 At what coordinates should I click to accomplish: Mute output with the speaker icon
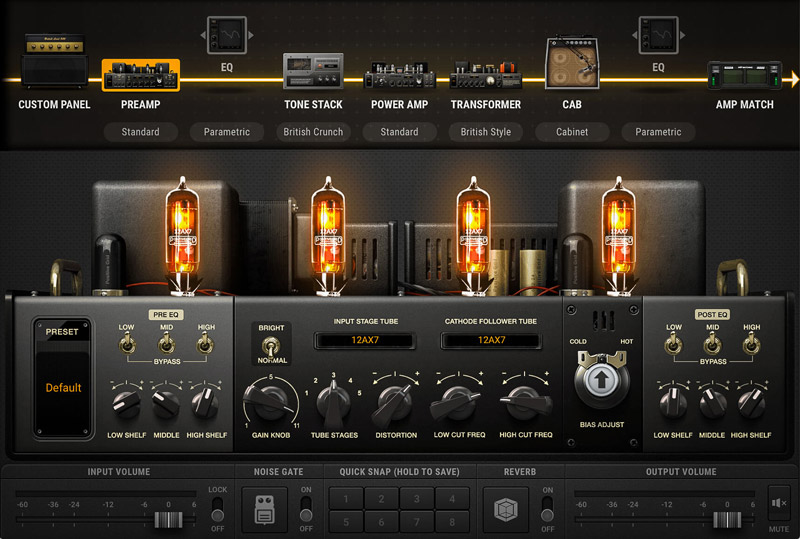778,502
